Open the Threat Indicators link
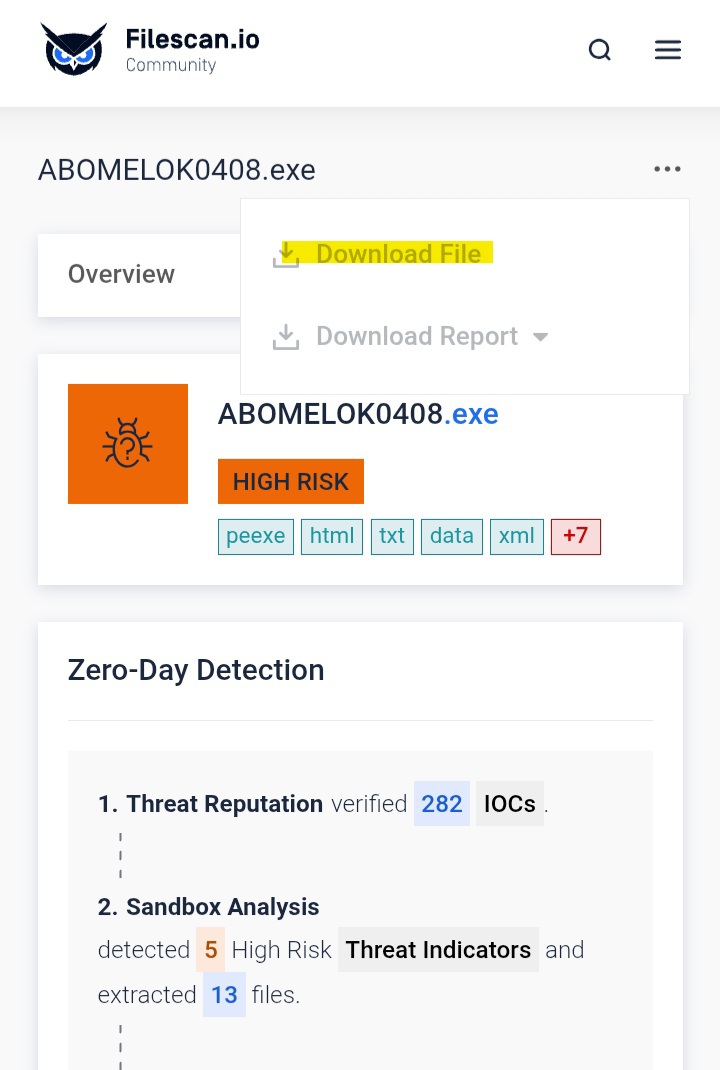The image size is (720, 1070). (x=438, y=949)
